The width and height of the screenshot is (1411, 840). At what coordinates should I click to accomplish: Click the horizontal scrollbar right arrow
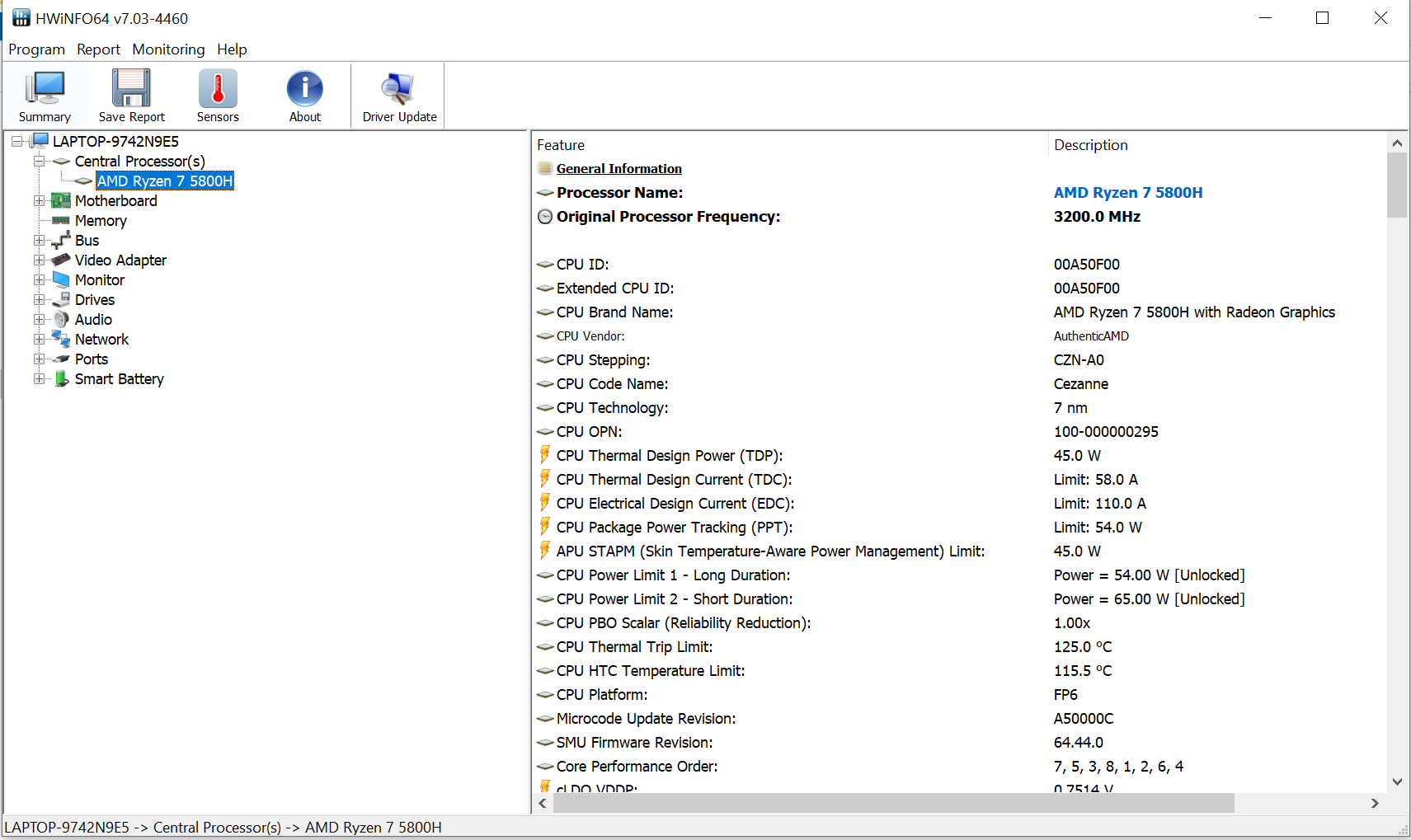click(1375, 803)
